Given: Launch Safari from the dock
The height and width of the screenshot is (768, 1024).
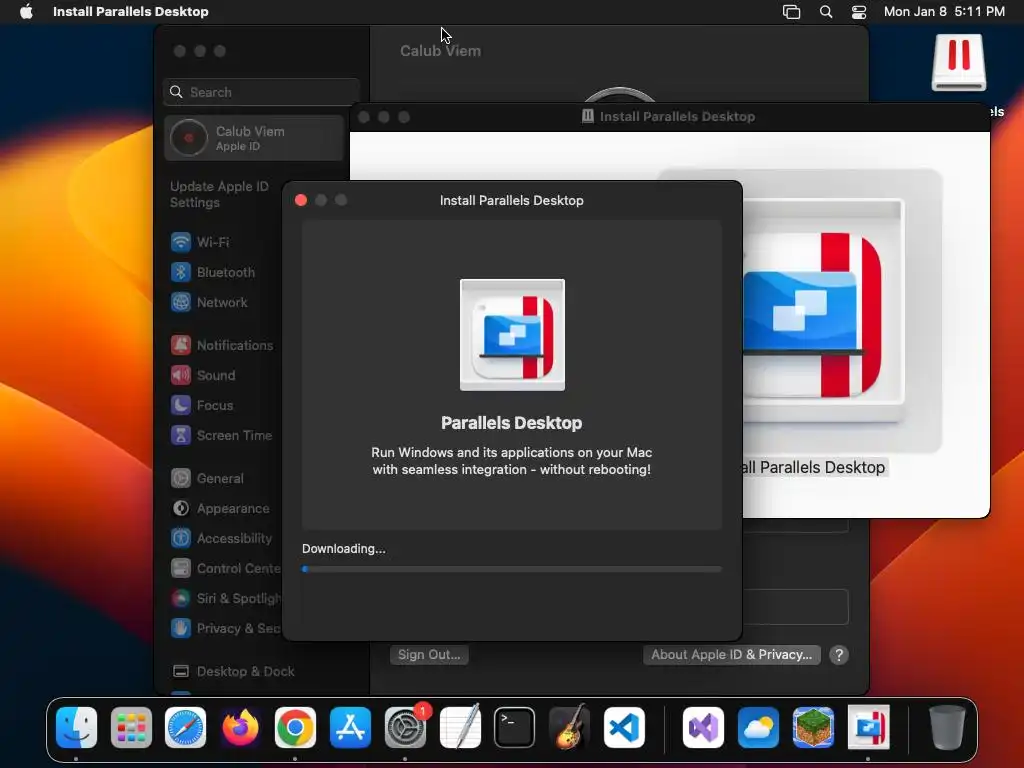Looking at the screenshot, I should [185, 727].
